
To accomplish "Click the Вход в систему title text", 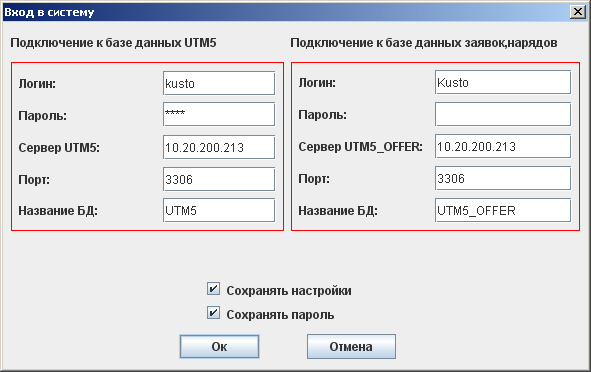I will pyautogui.click(x=49, y=12).
